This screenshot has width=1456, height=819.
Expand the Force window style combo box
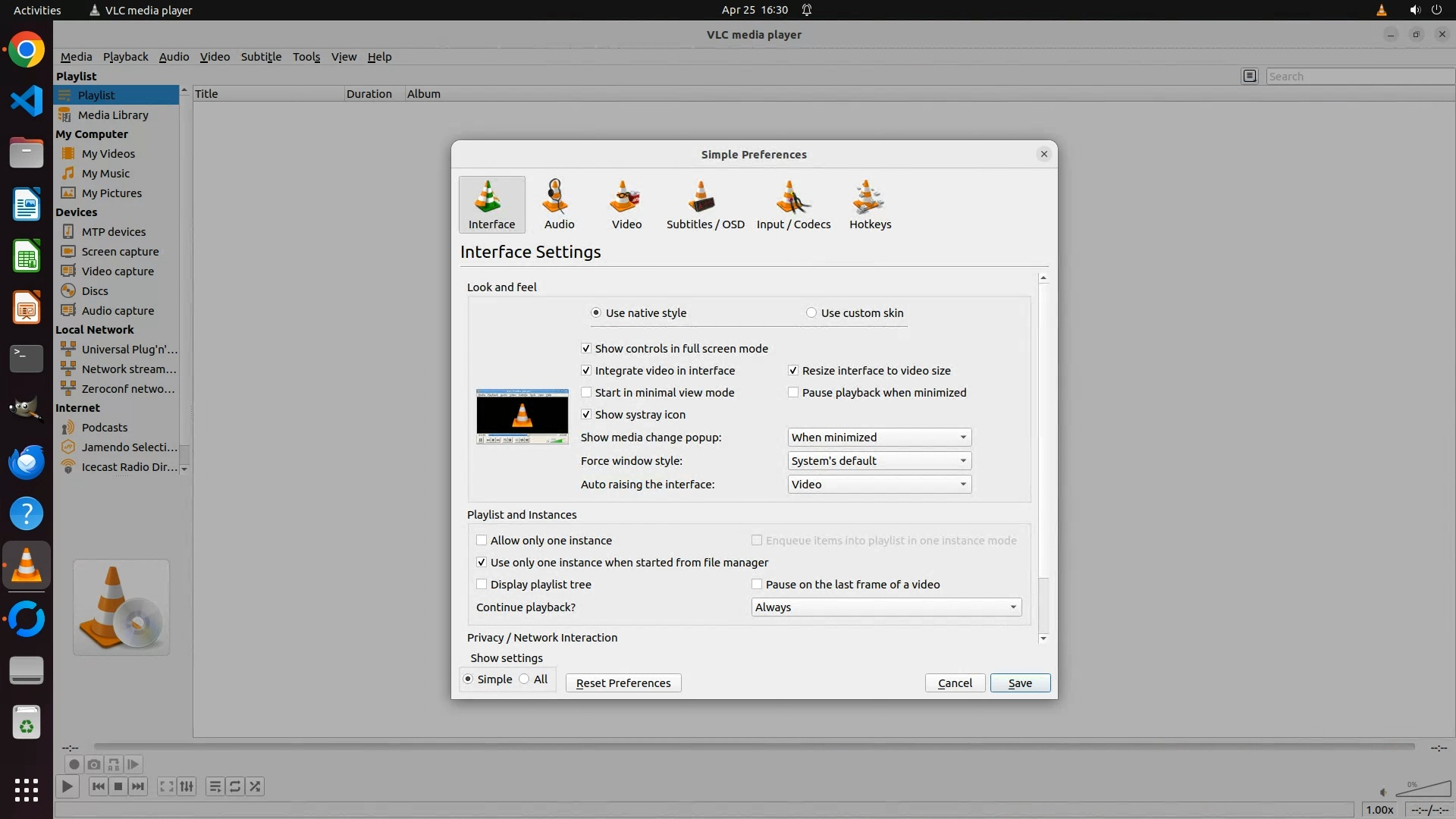879,461
